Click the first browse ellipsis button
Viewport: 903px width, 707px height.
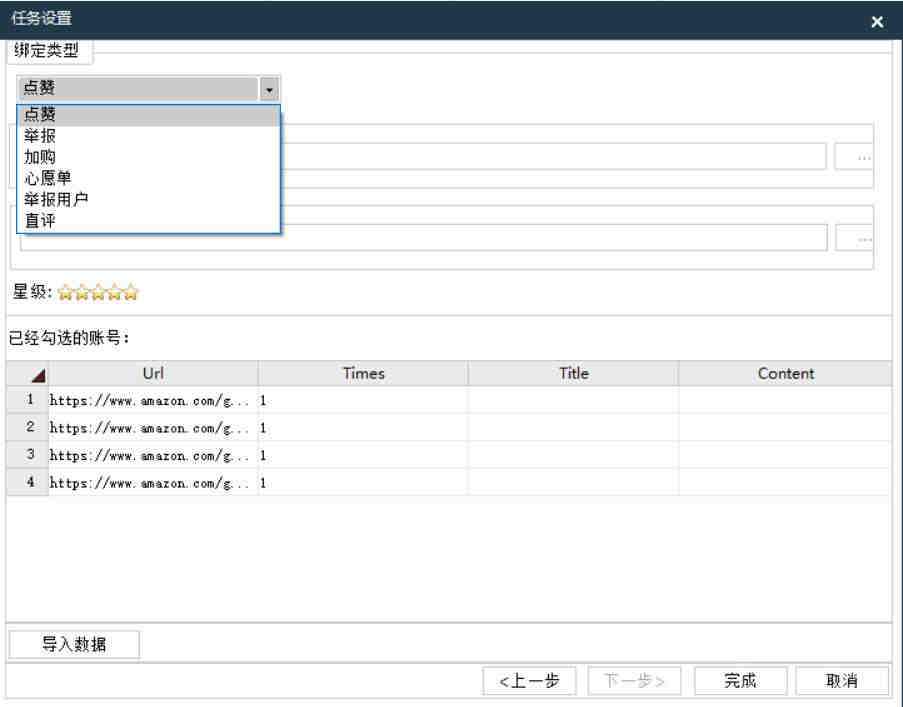pyautogui.click(x=853, y=157)
